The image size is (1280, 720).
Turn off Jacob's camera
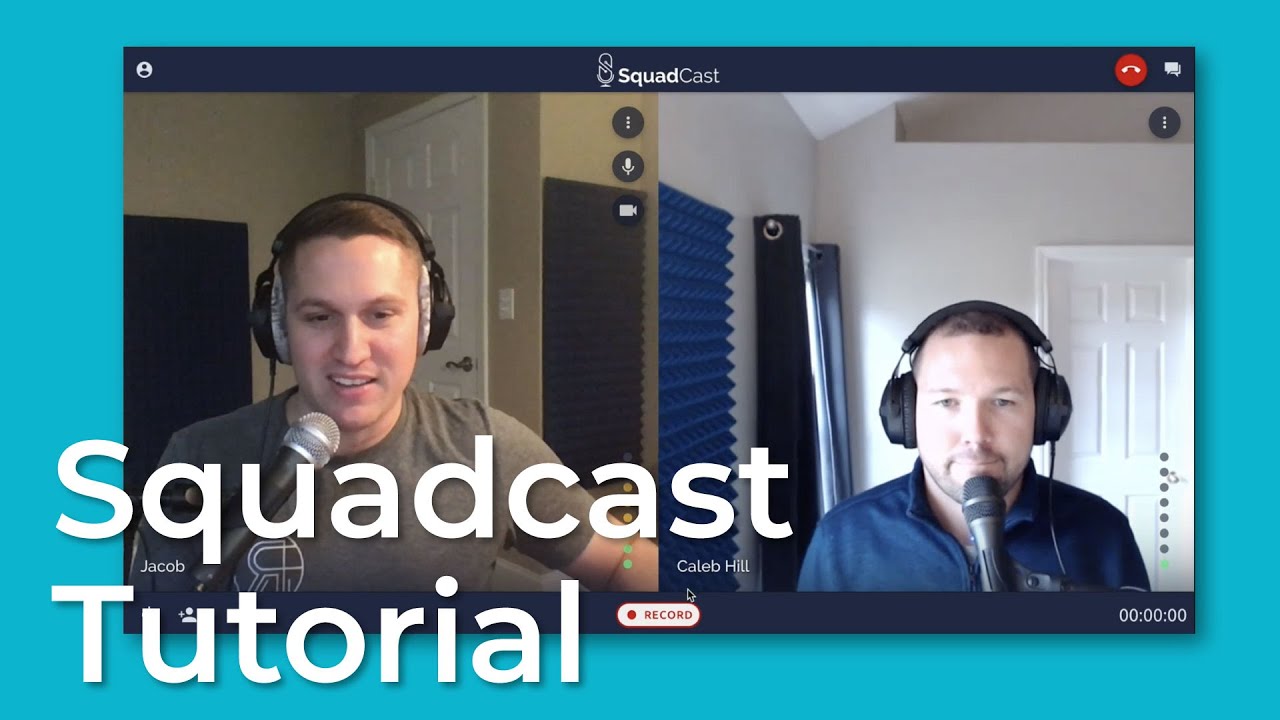tap(628, 210)
